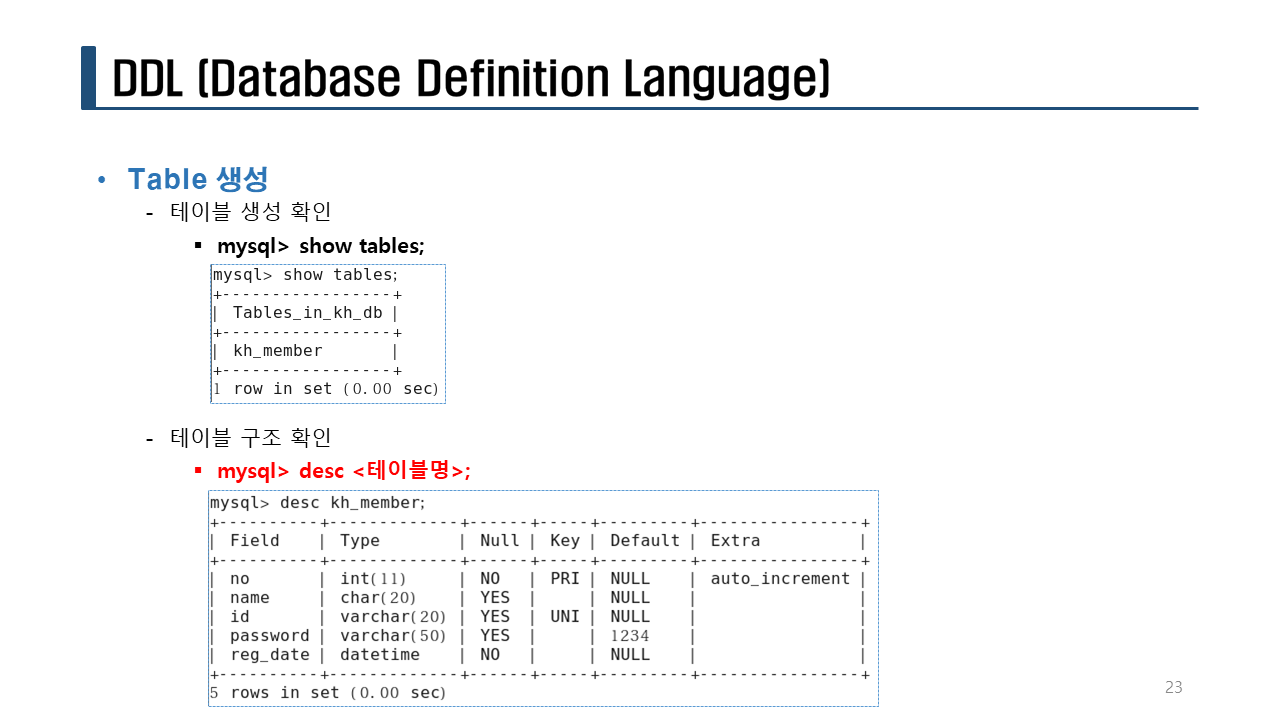Click the 'int(11)' type cell
This screenshot has height=720, width=1280.
(x=373, y=579)
